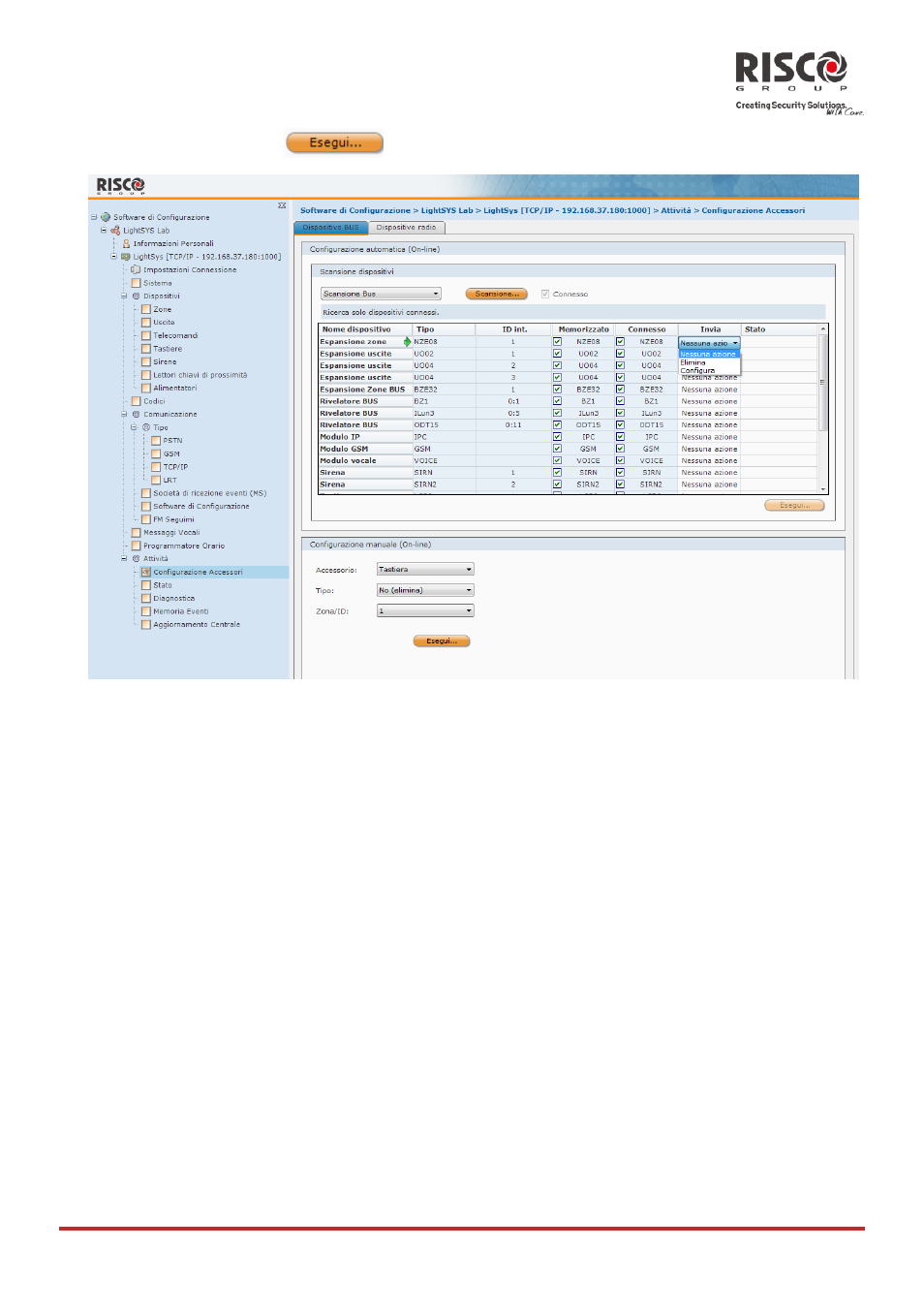Click the device table vertical scrollbar
Viewport: 924px width, 1311px height.
(x=823, y=409)
